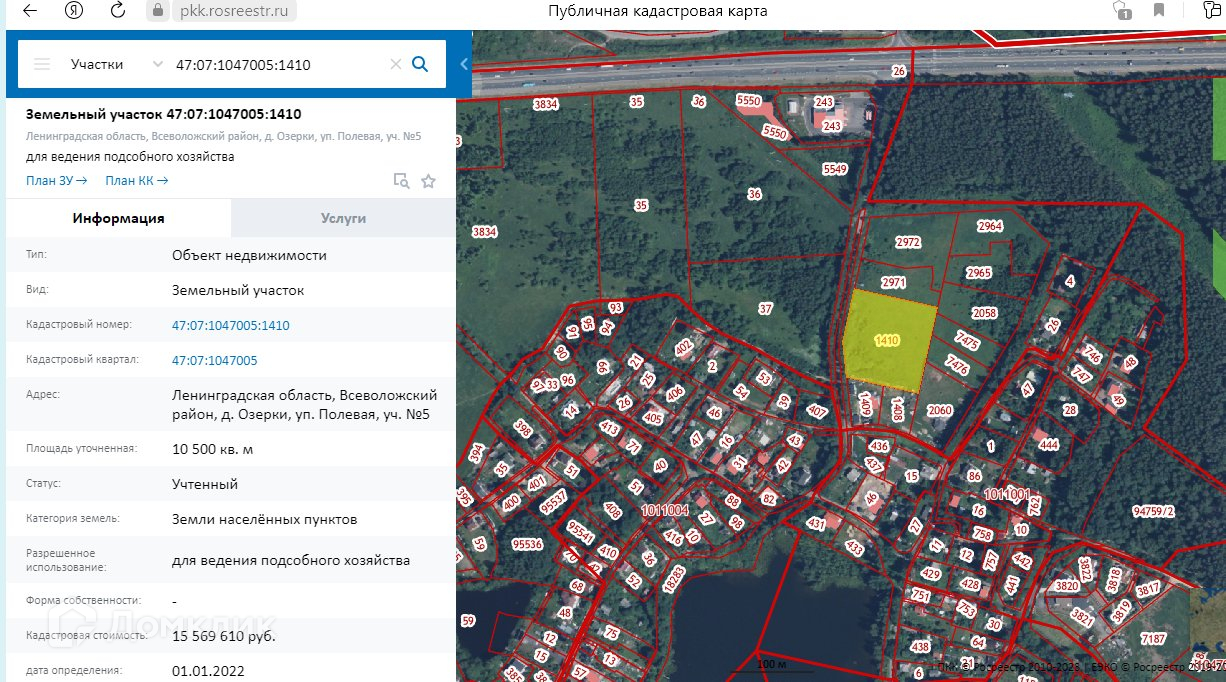Click parcel label 2060 on map
The image size is (1226, 682).
click(x=939, y=410)
